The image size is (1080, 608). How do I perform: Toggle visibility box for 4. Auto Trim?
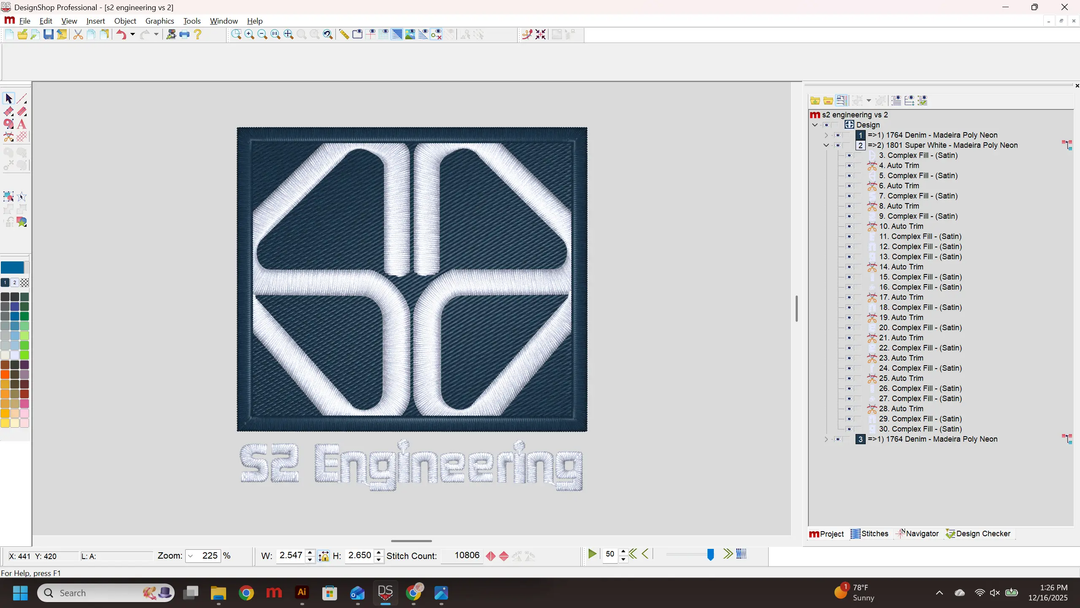coord(849,165)
